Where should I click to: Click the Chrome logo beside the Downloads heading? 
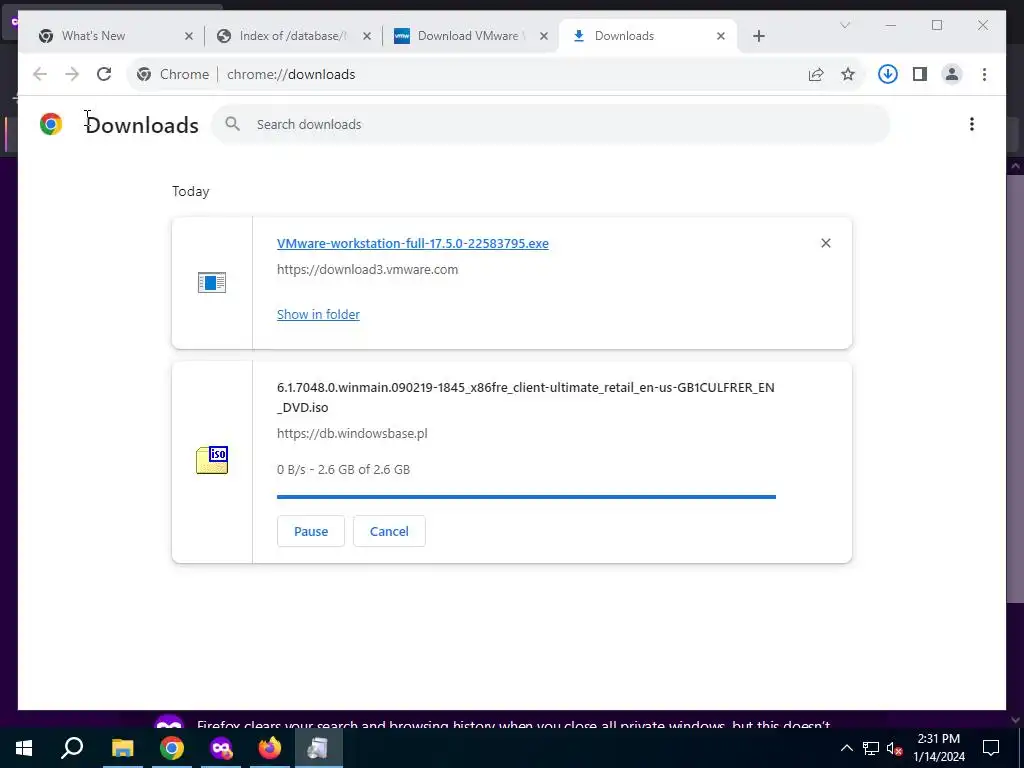pos(51,124)
